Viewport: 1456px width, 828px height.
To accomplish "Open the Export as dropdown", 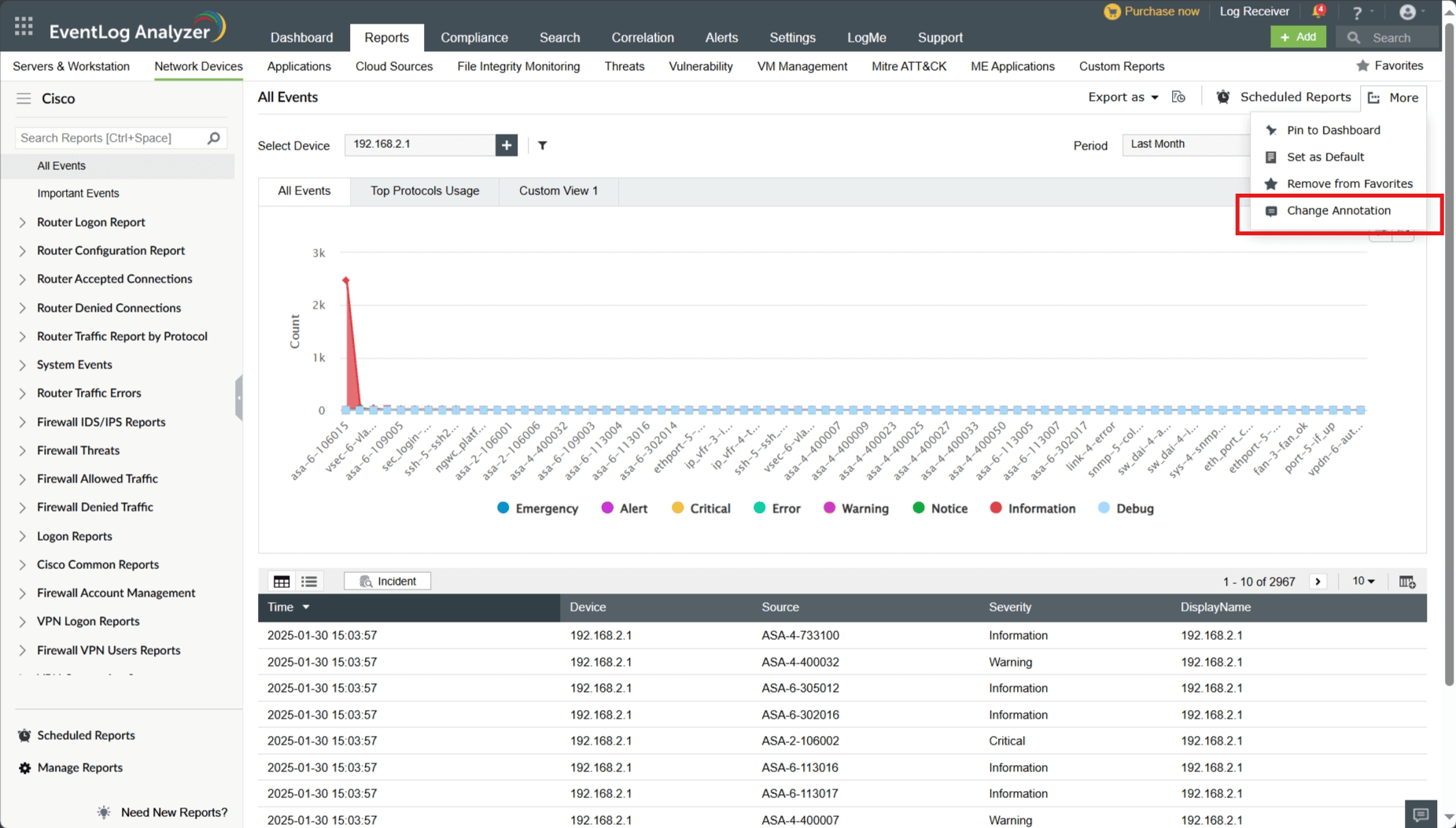I will point(1123,97).
